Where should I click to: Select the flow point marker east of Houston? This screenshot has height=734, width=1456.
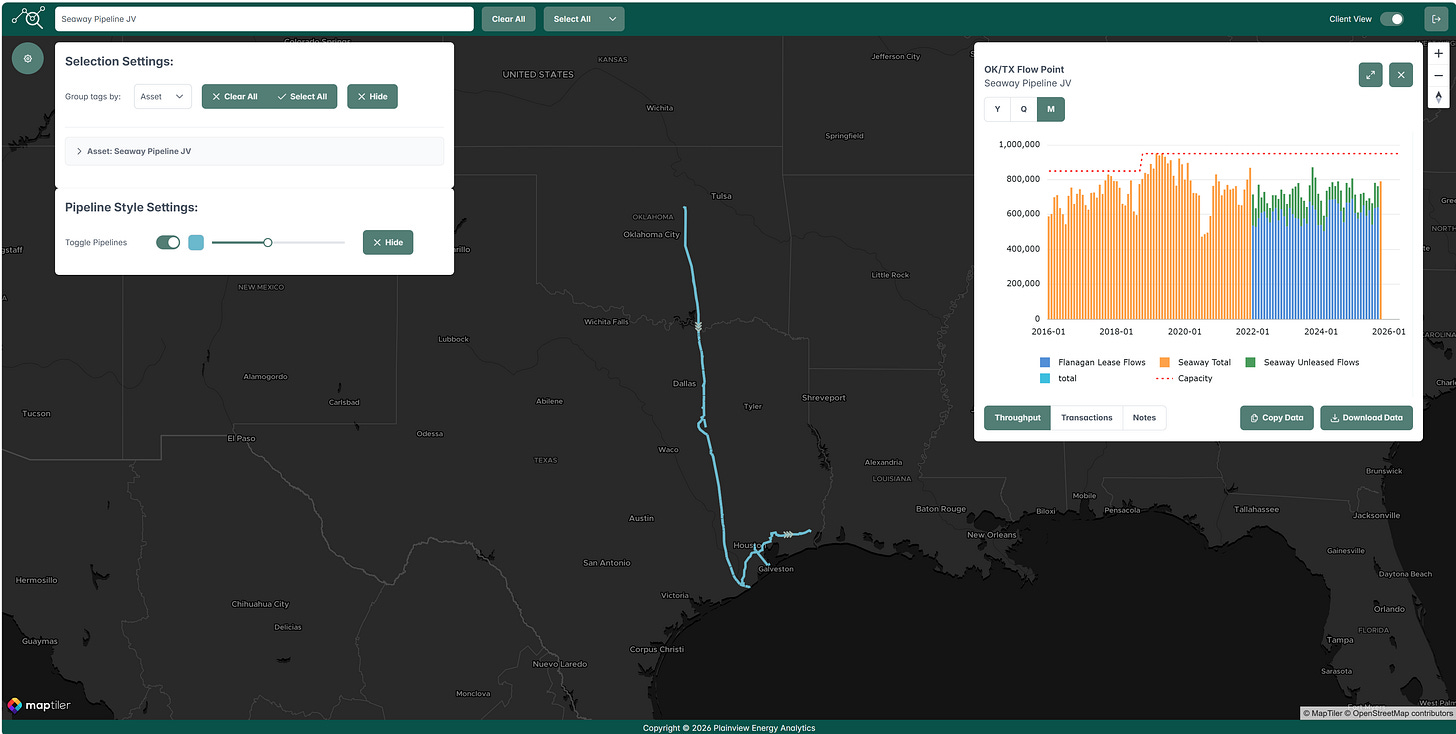pos(788,534)
